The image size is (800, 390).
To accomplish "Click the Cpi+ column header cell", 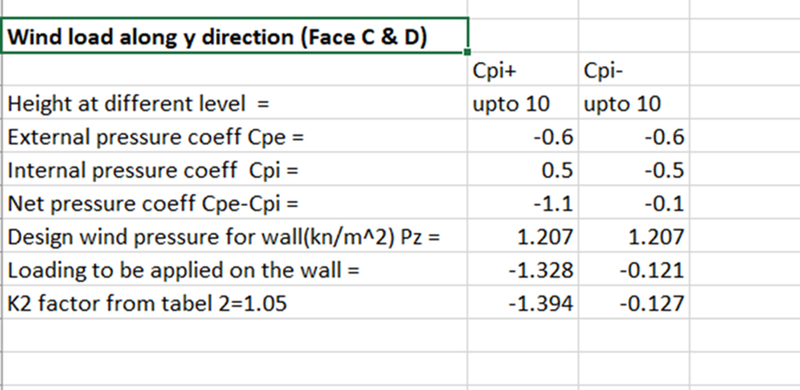I will point(522,69).
